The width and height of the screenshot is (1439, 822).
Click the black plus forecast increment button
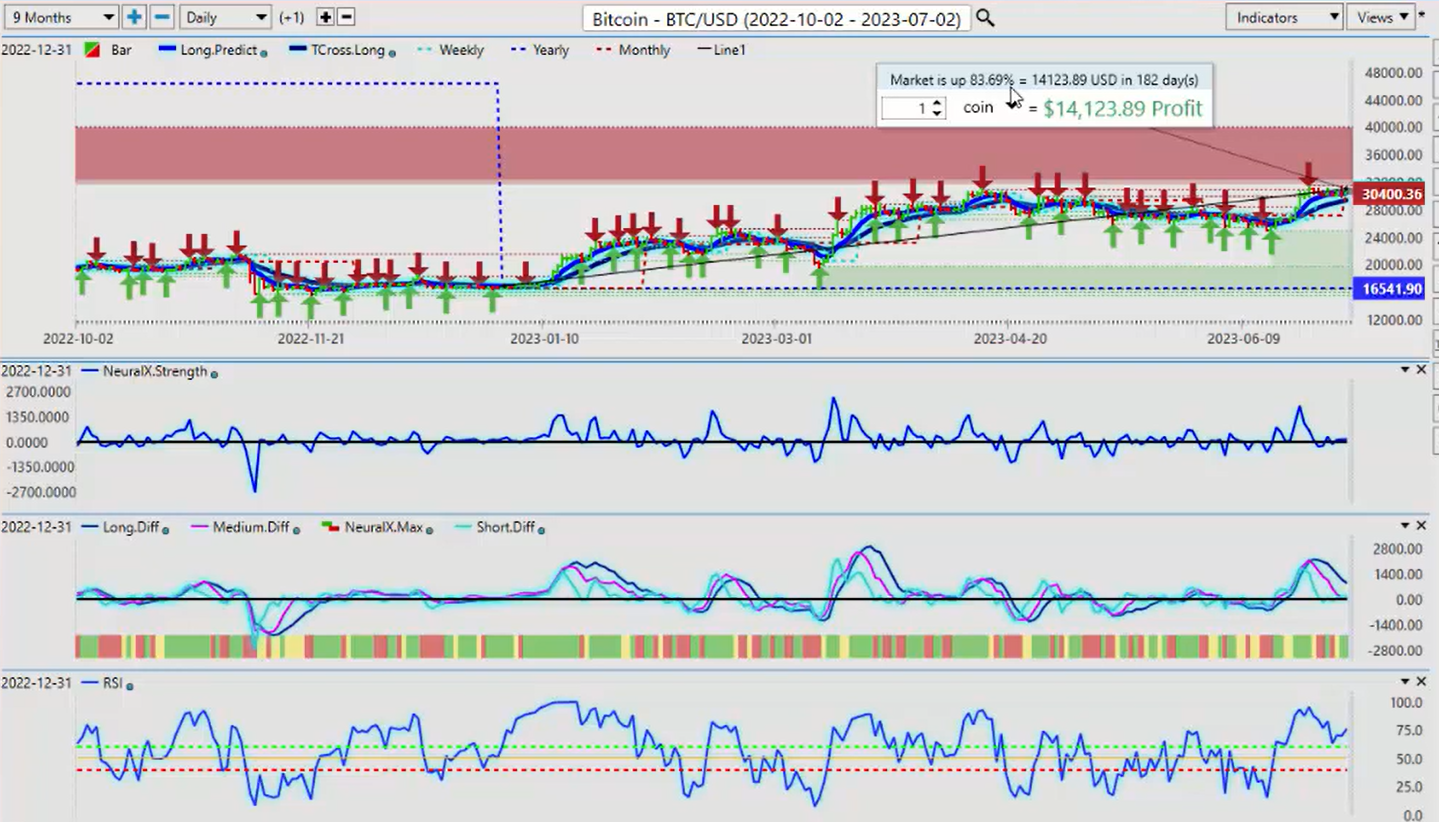click(x=325, y=17)
